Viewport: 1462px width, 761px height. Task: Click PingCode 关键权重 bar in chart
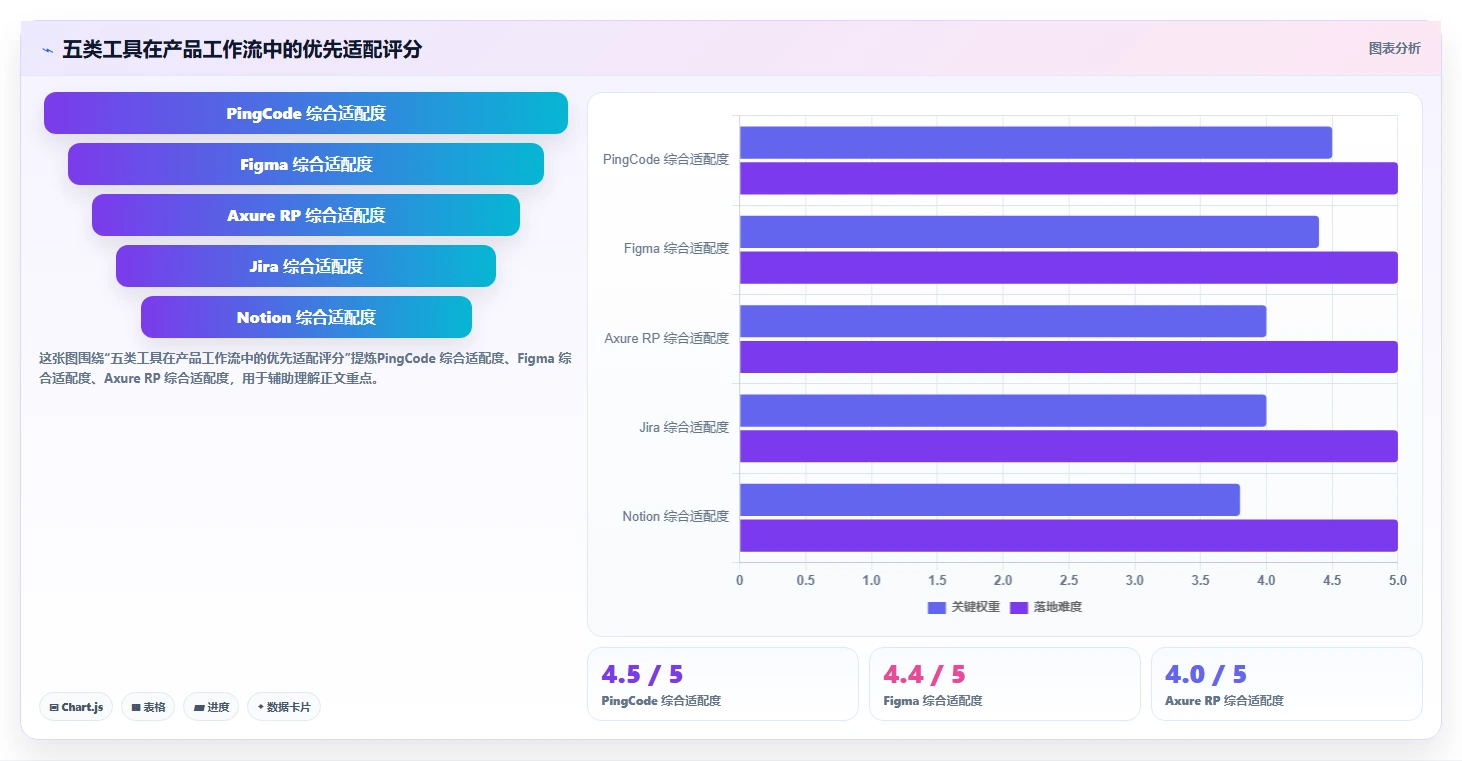[x=1036, y=142]
